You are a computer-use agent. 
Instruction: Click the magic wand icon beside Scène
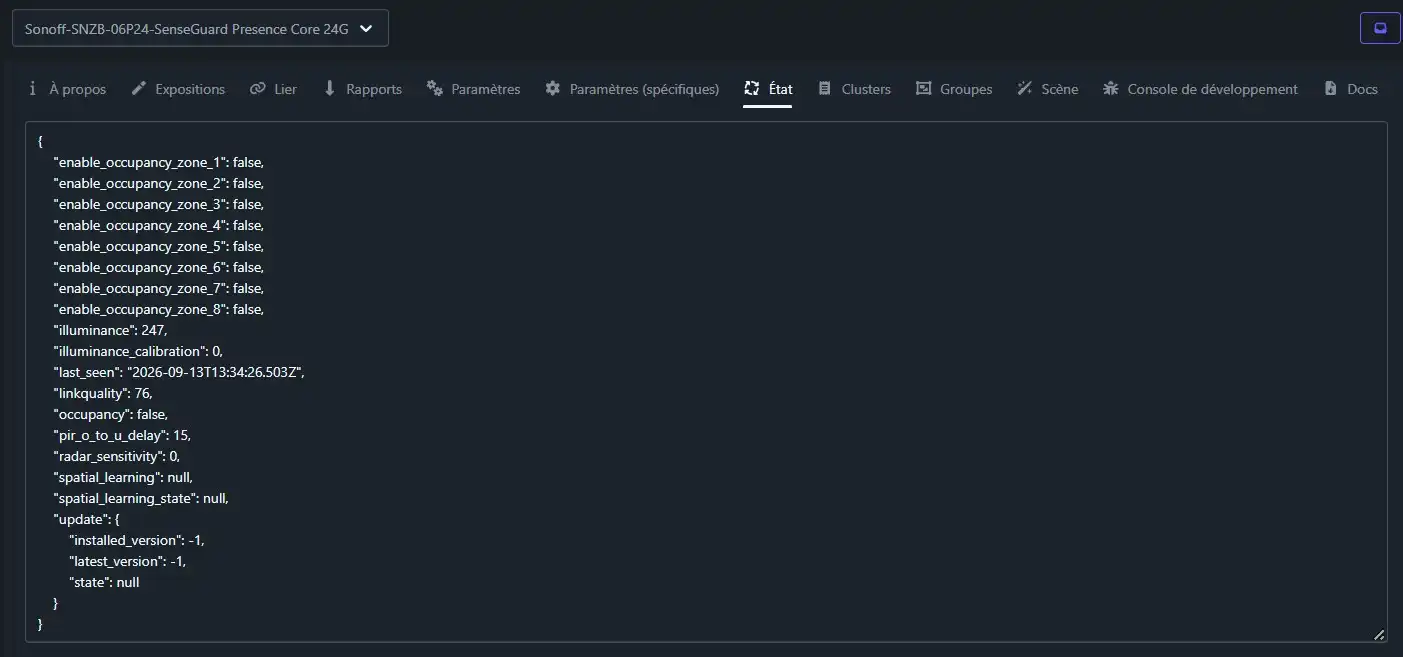coord(1025,89)
